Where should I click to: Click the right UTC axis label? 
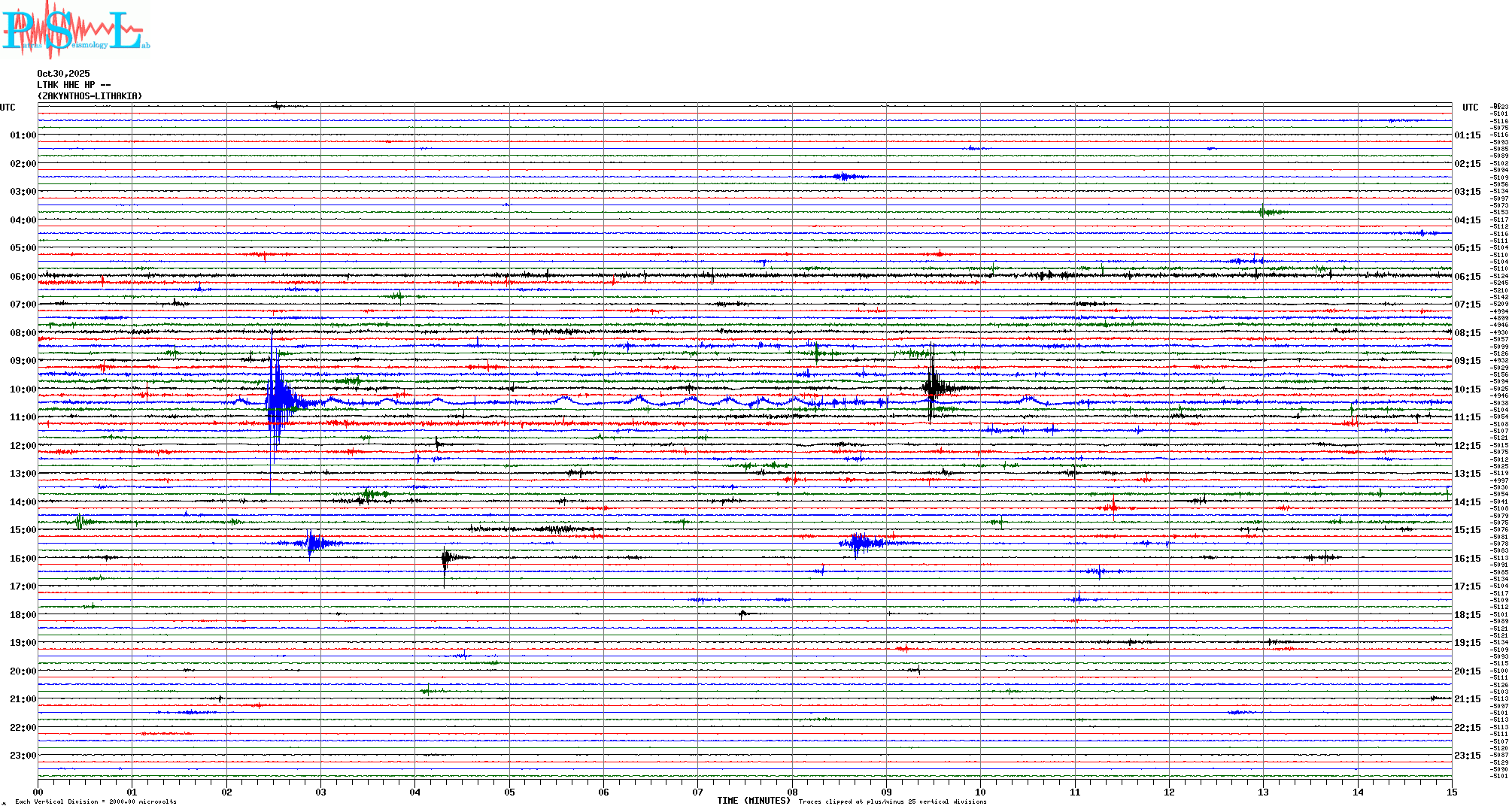click(1470, 108)
